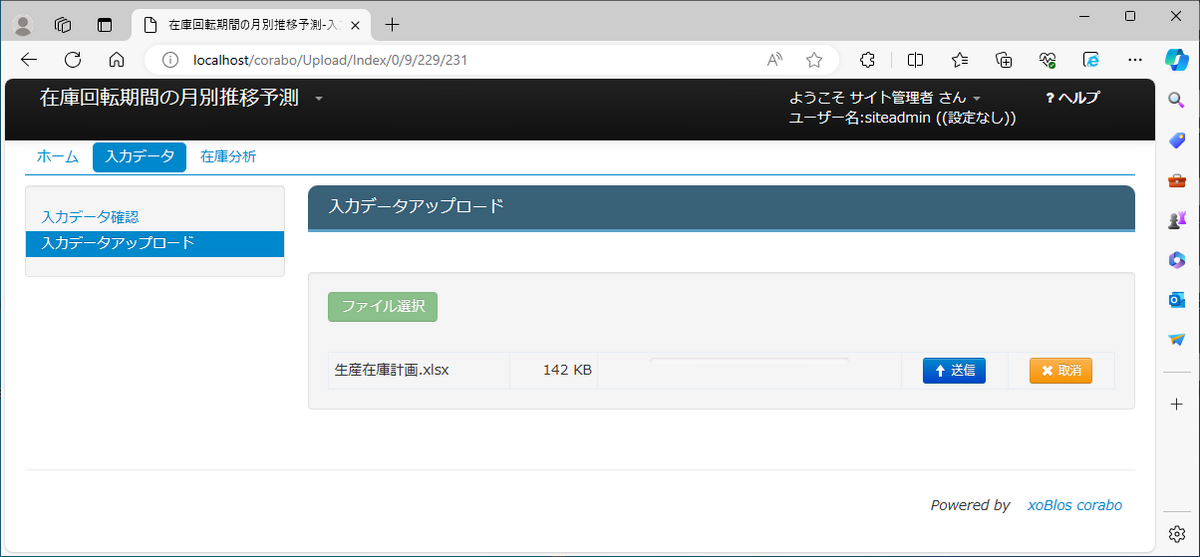Open the ヘルプ help link
1200x557 pixels.
pyautogui.click(x=1072, y=97)
